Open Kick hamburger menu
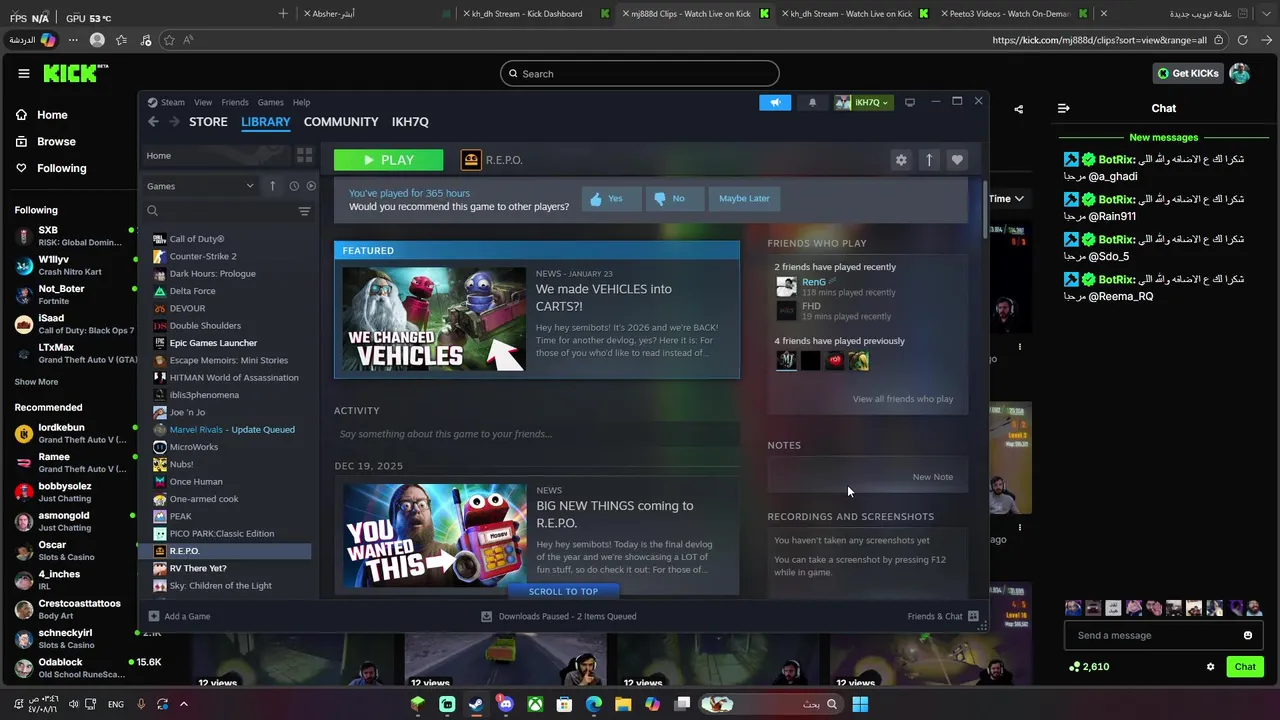The image size is (1280, 720). [x=24, y=73]
